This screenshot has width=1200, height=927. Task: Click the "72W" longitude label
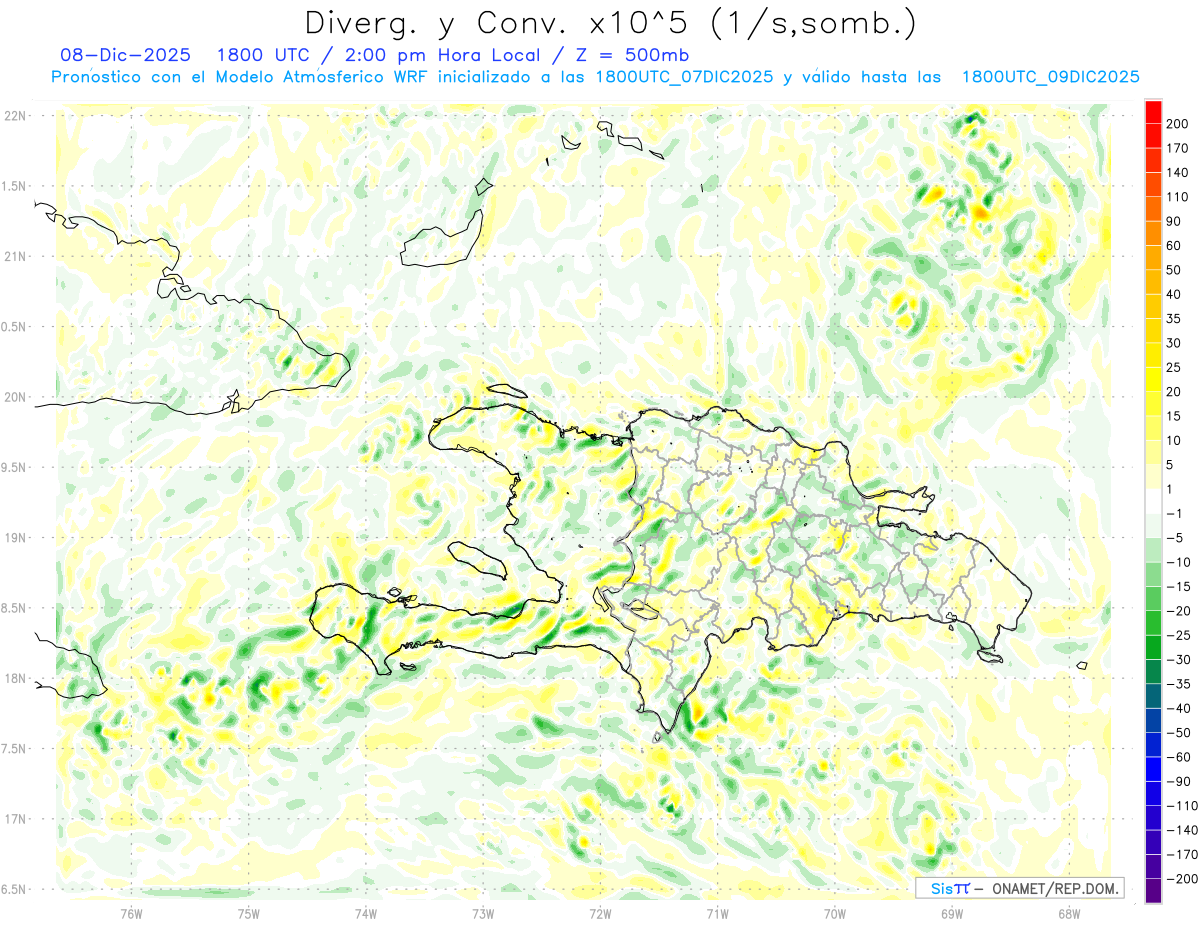click(x=600, y=913)
